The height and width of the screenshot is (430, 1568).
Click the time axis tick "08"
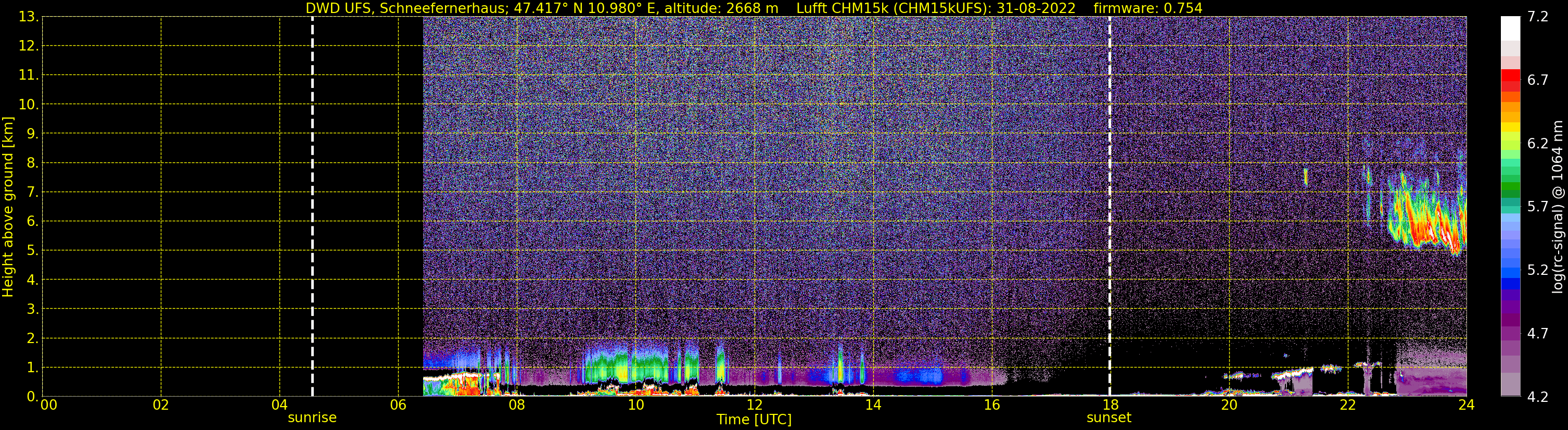517,405
